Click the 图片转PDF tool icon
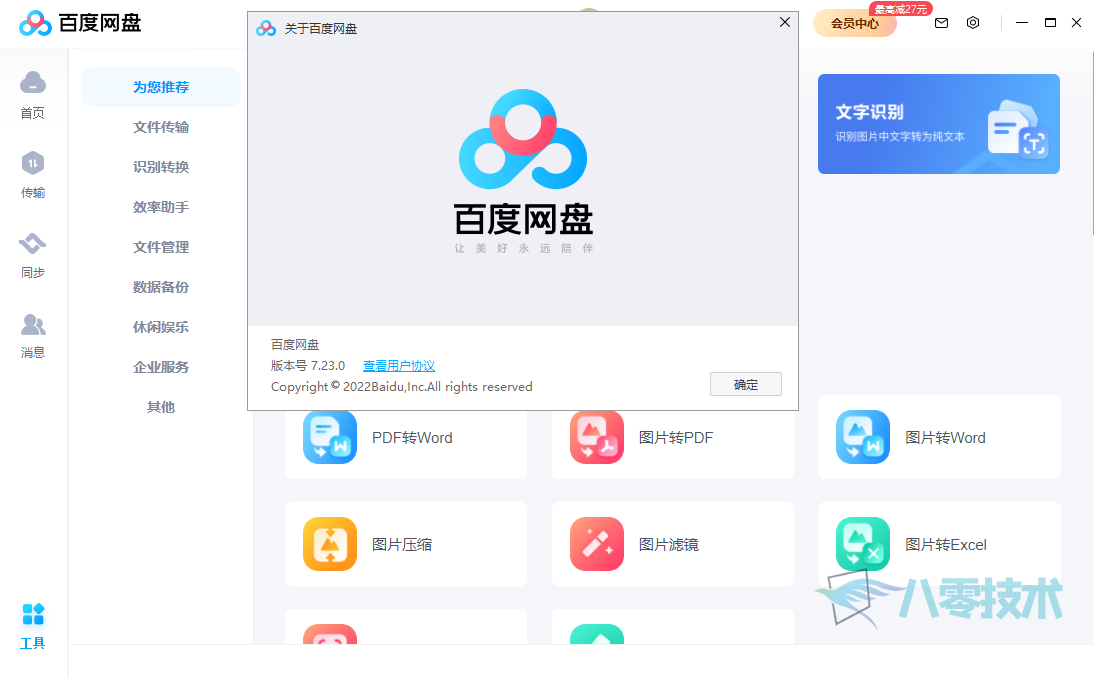The width and height of the screenshot is (1094, 678). pos(597,437)
